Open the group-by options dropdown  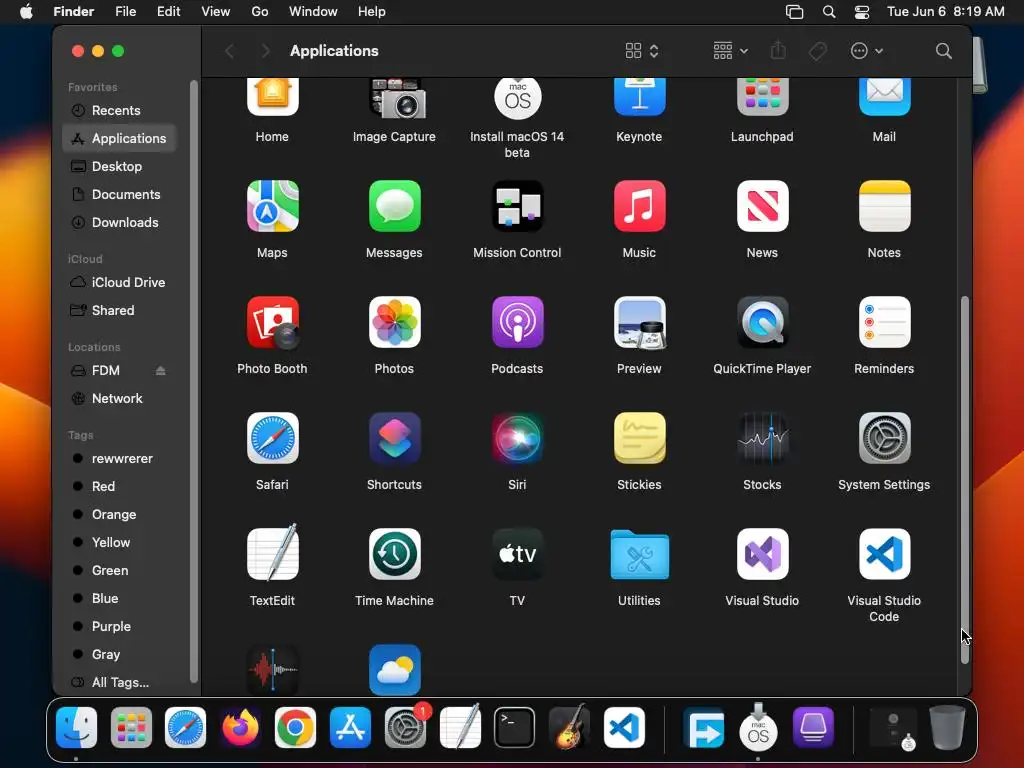tap(730, 51)
